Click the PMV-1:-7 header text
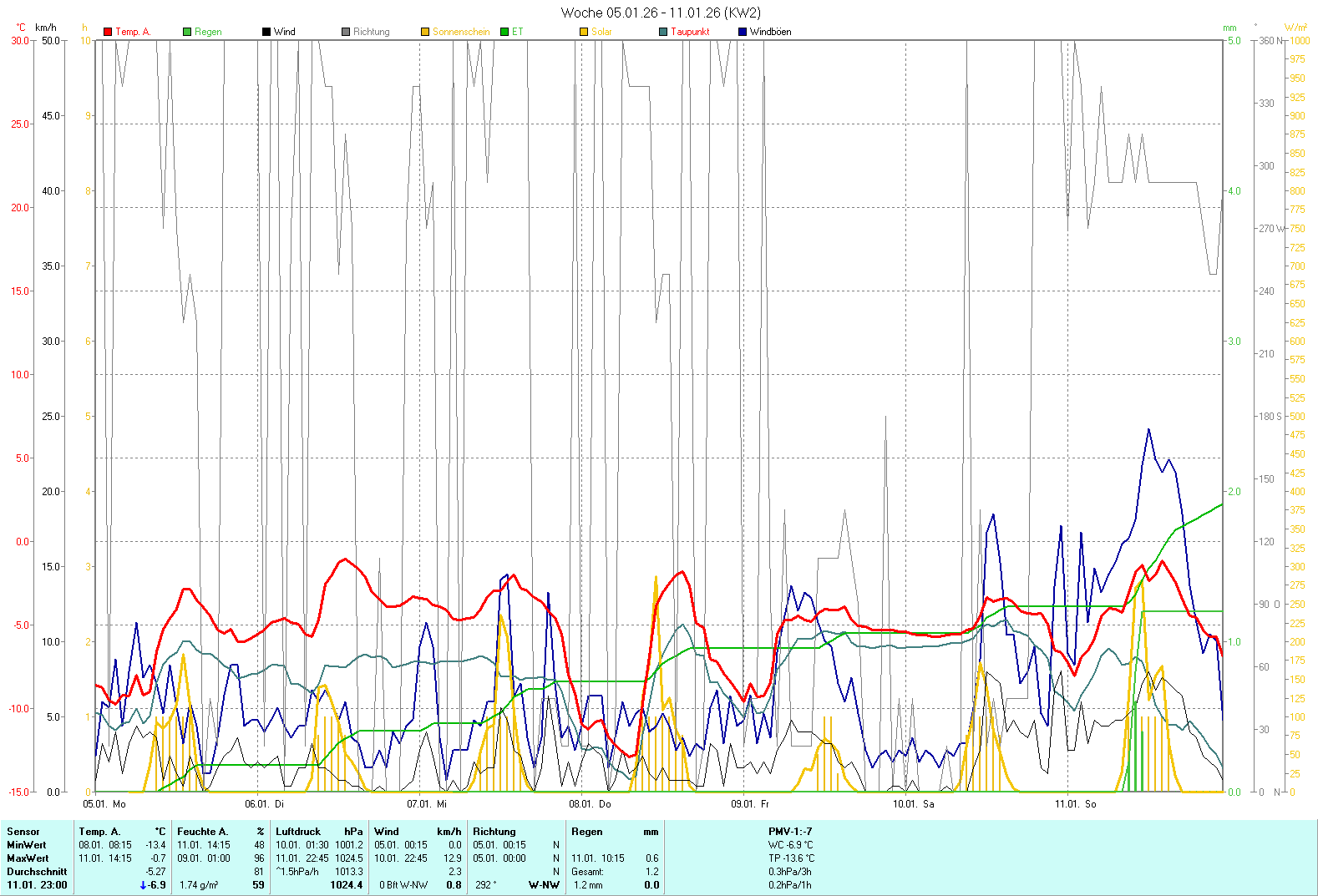 click(x=790, y=832)
